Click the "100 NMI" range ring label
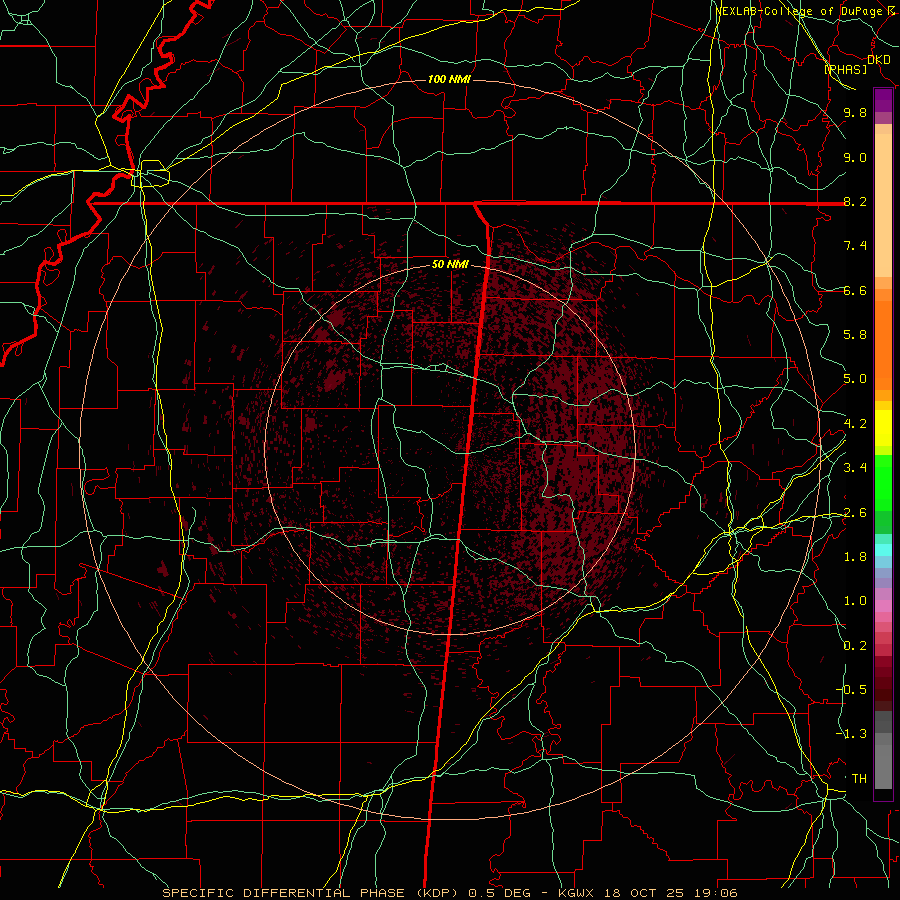This screenshot has width=900, height=900. pyautogui.click(x=449, y=79)
